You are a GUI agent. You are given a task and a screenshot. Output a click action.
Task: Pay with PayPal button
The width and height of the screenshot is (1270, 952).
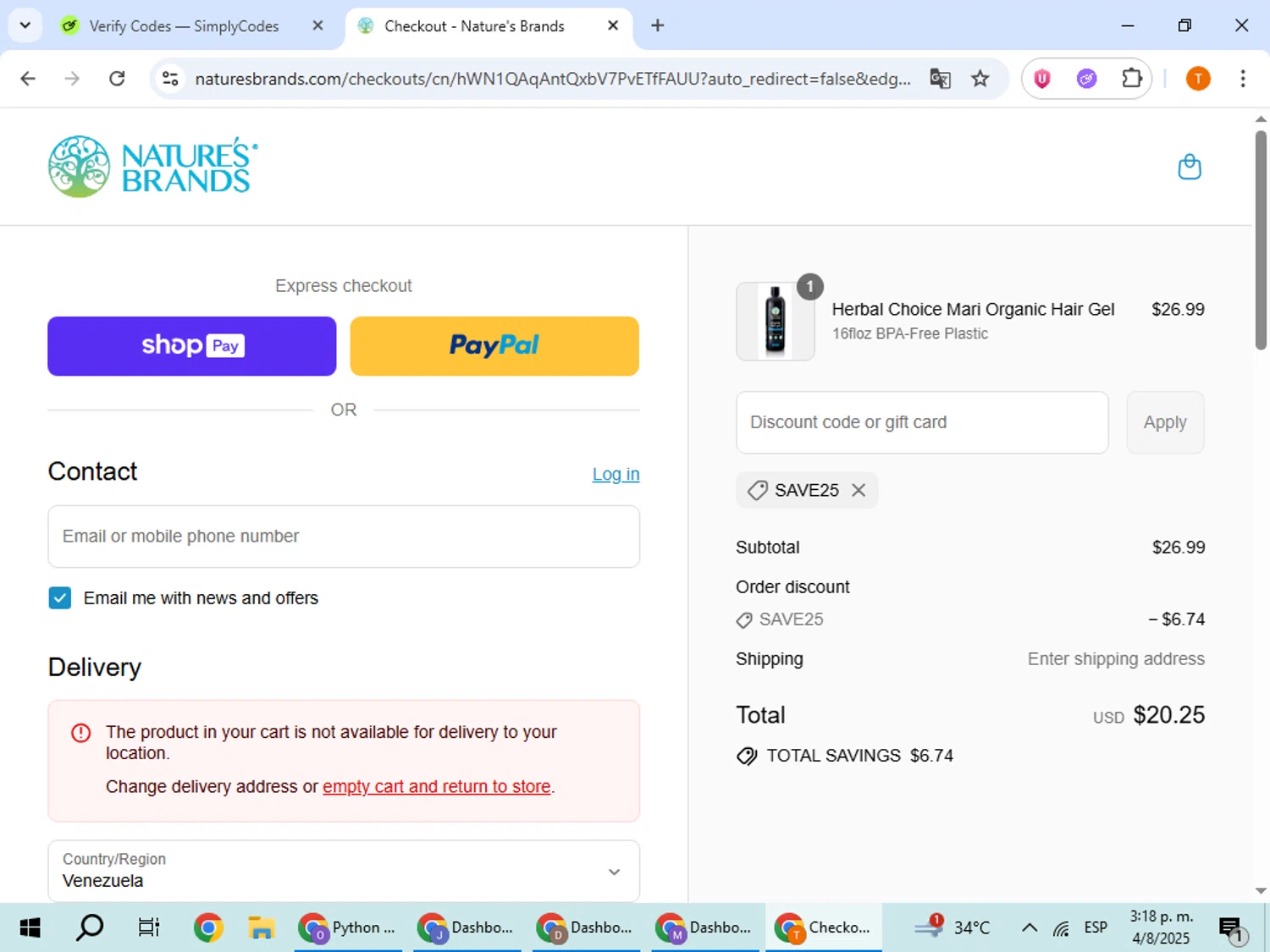pyautogui.click(x=494, y=346)
